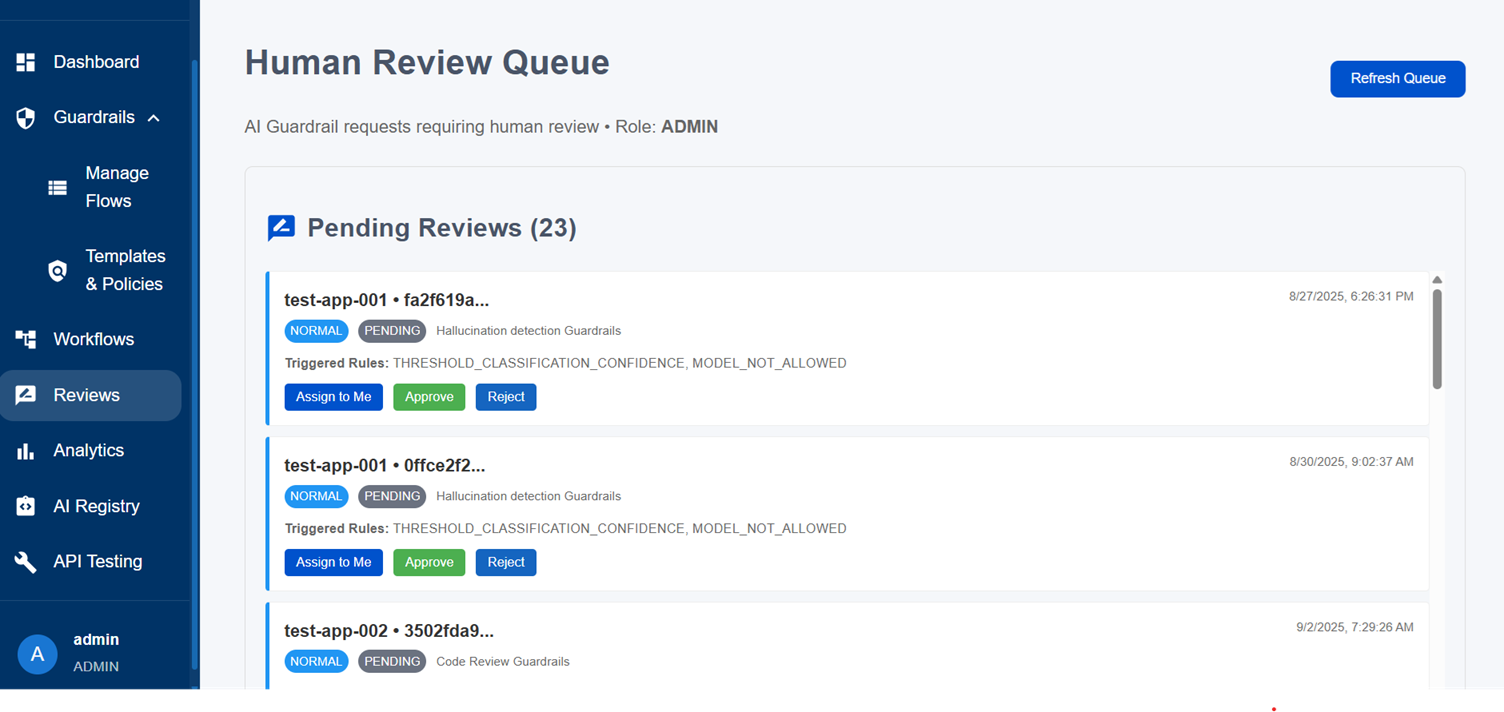The image size is (1504, 712).
Task: Open the Workflows page from the sidebar
Action: (x=94, y=339)
